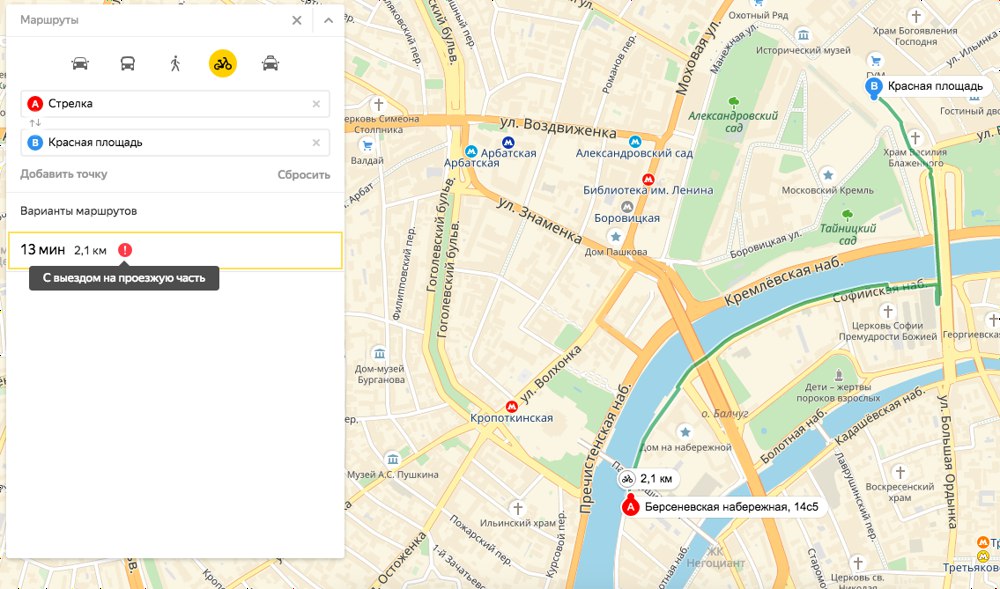Click Тайницкий сад park tree icon
Screen dimensions: 1000x589
pyautogui.click(x=848, y=214)
